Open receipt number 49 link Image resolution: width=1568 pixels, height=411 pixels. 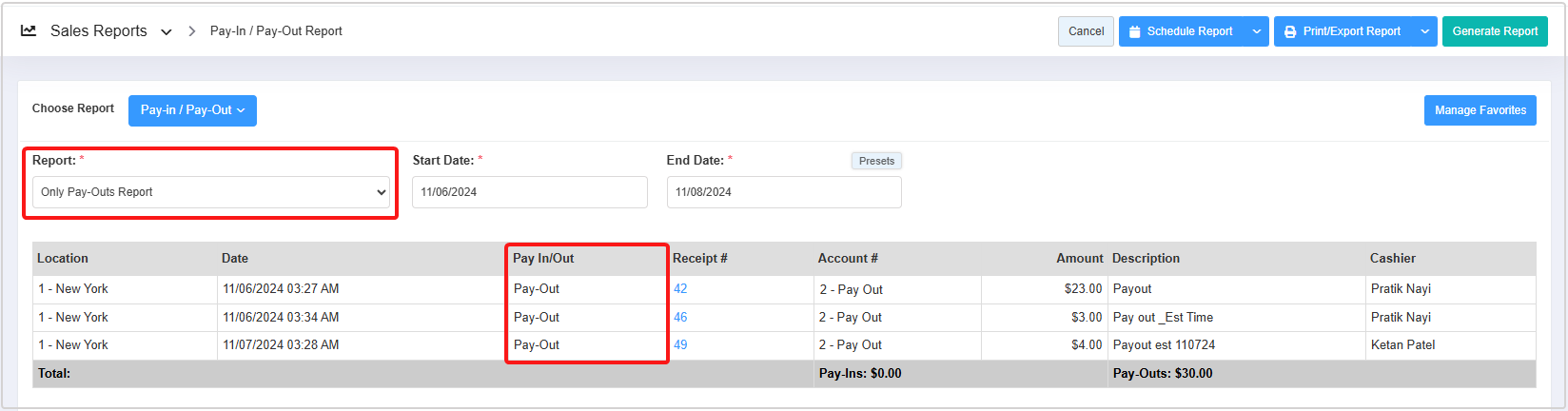tap(680, 345)
